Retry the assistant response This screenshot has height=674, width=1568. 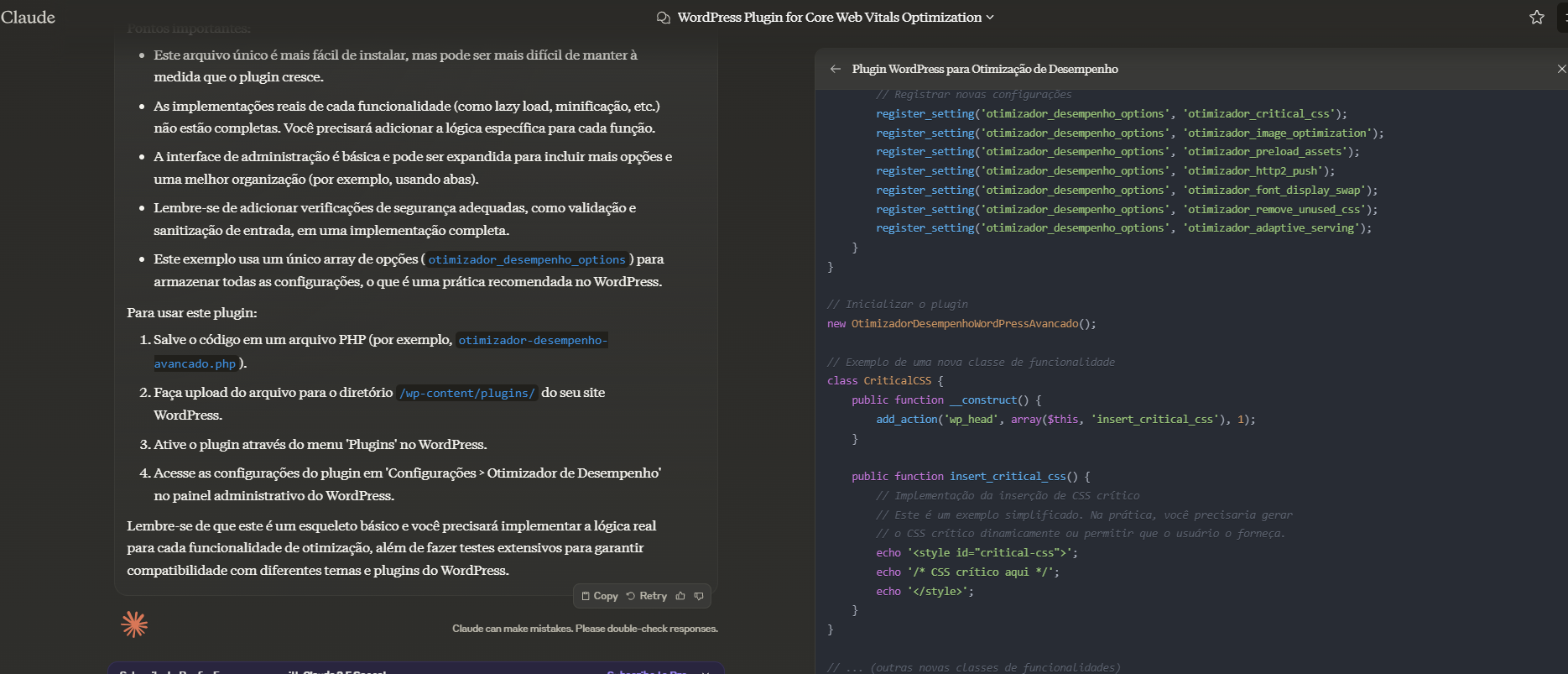coord(647,596)
